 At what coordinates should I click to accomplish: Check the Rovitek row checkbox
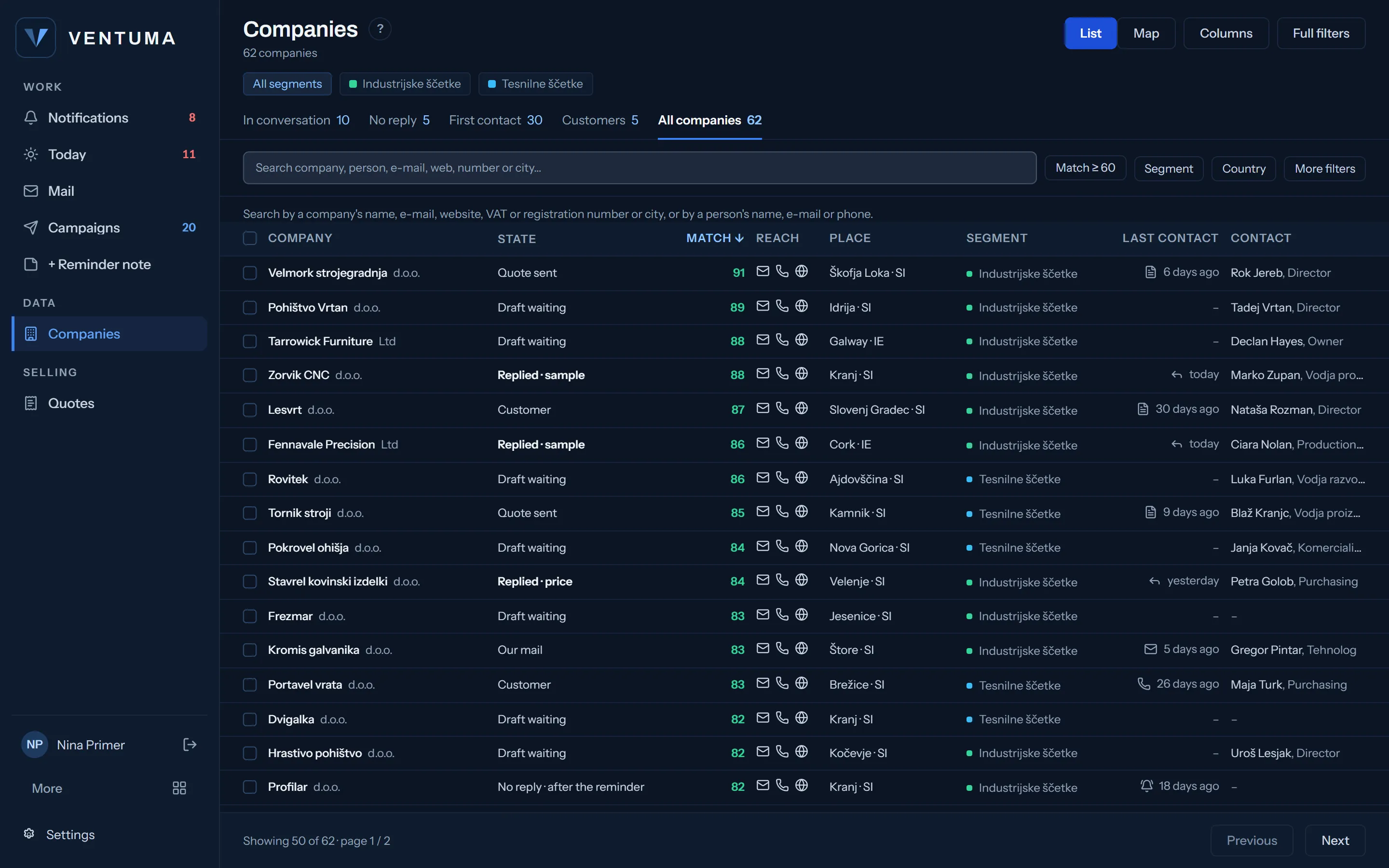point(250,479)
